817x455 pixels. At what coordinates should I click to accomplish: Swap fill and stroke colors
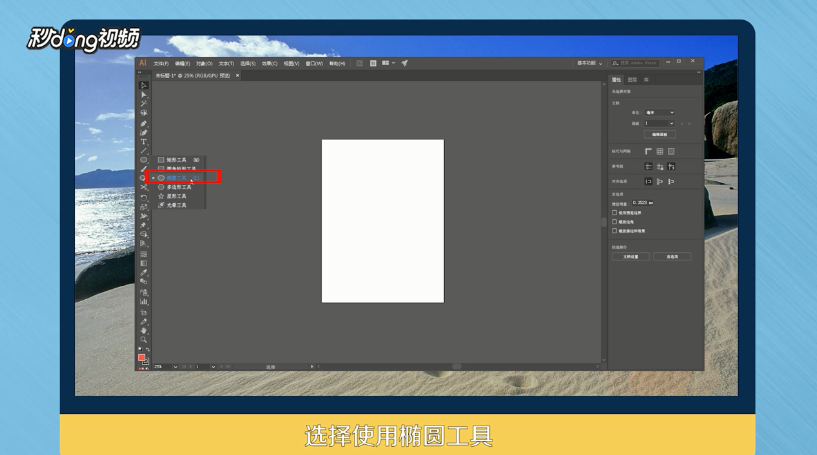[147, 349]
